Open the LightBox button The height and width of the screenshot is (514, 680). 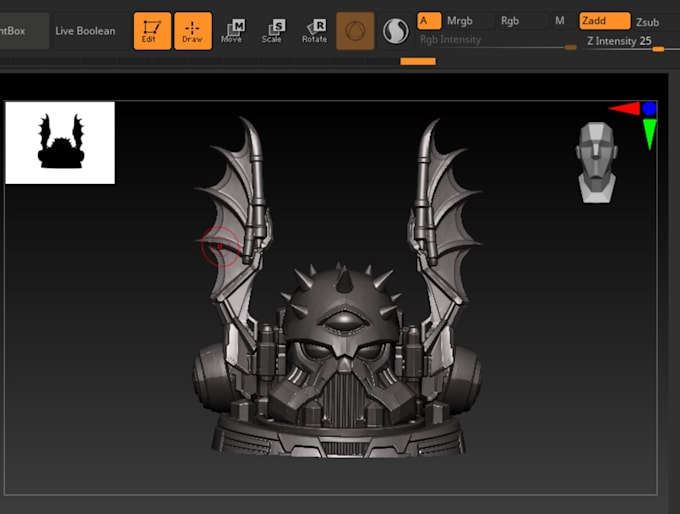point(24,31)
